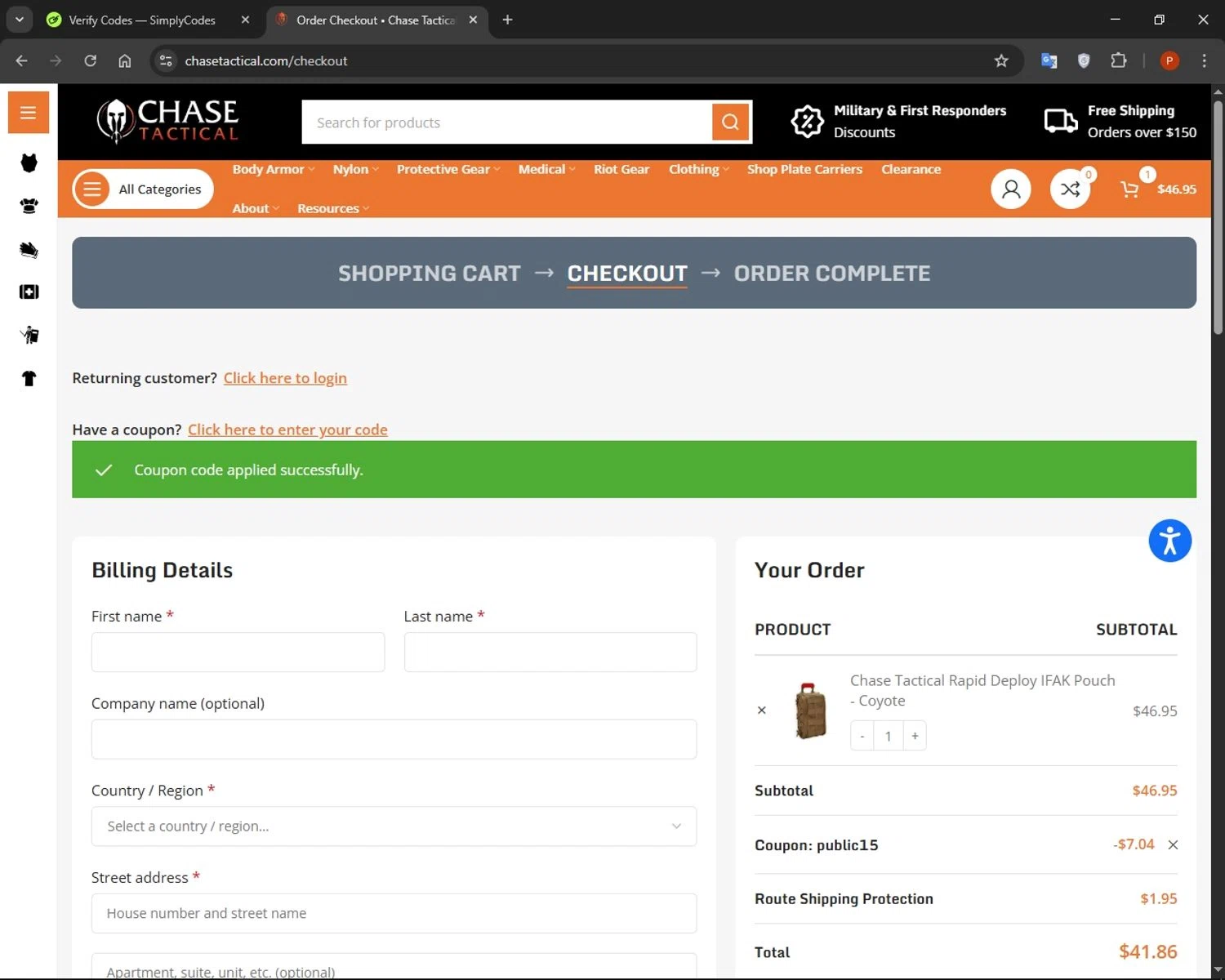Open the browser extensions puzzle icon
This screenshot has width=1225, height=980.
[1119, 60]
